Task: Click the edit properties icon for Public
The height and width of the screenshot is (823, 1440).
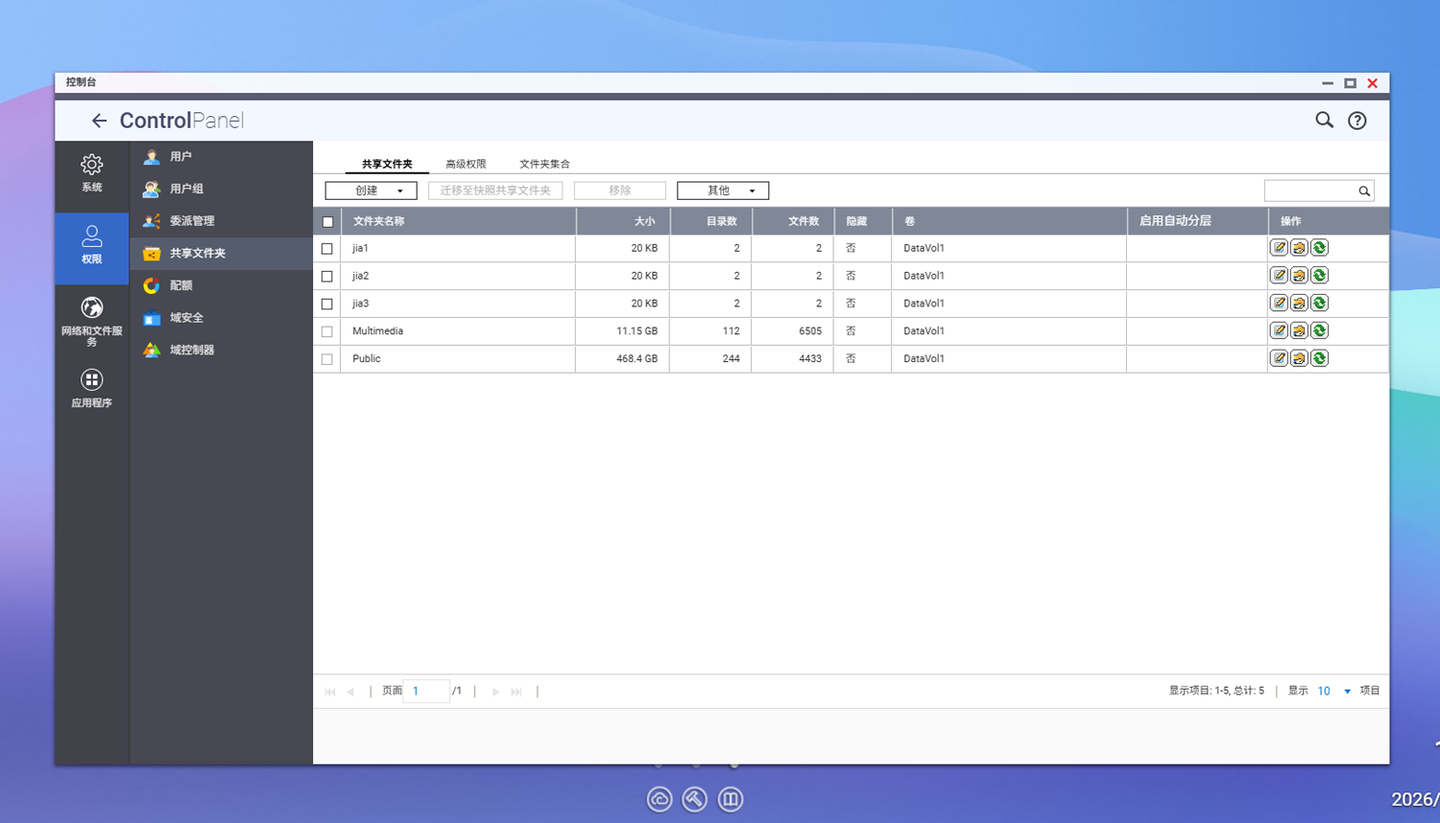Action: (1279, 358)
